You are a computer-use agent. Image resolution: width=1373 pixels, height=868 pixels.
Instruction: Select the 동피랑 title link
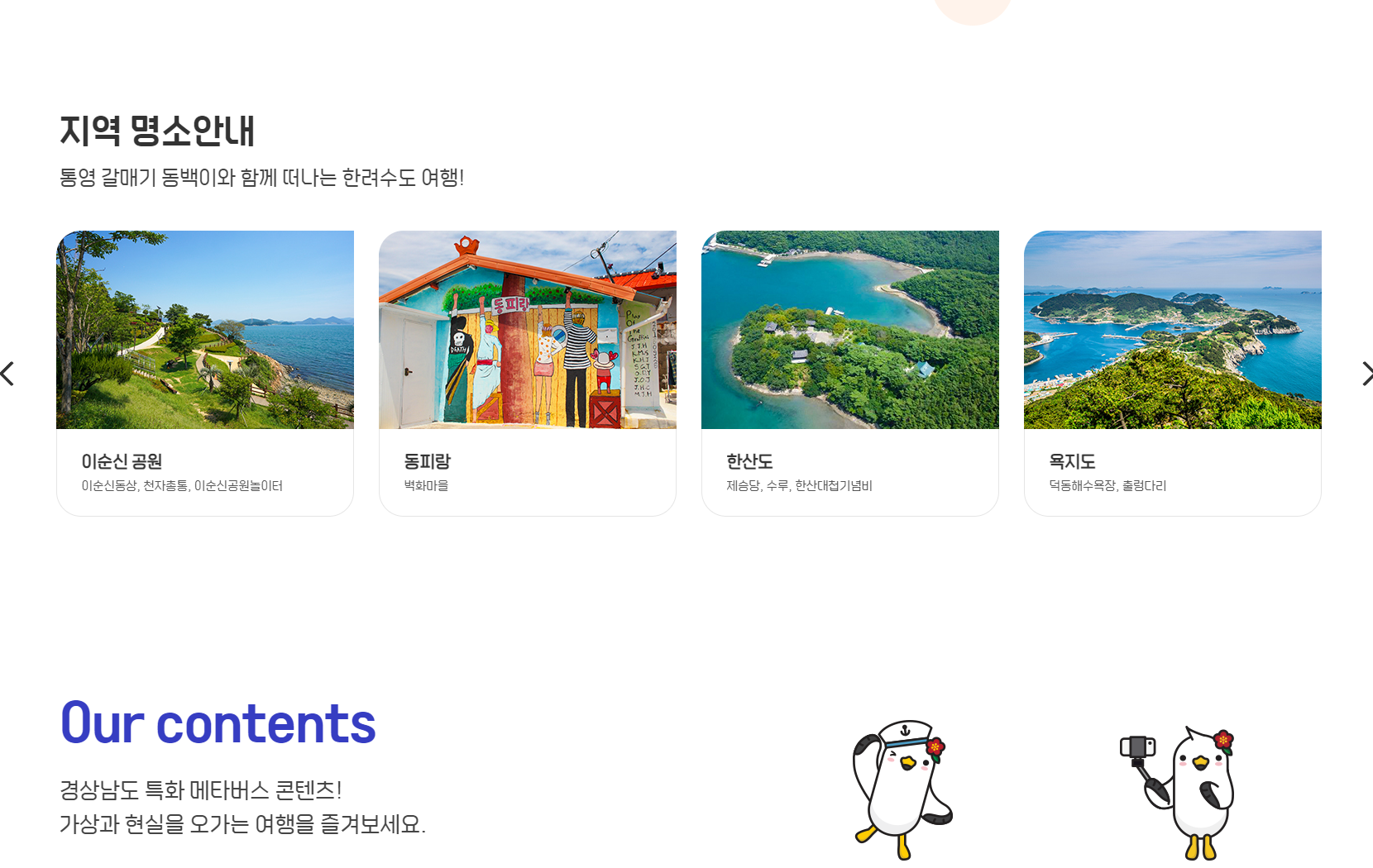pyautogui.click(x=427, y=461)
